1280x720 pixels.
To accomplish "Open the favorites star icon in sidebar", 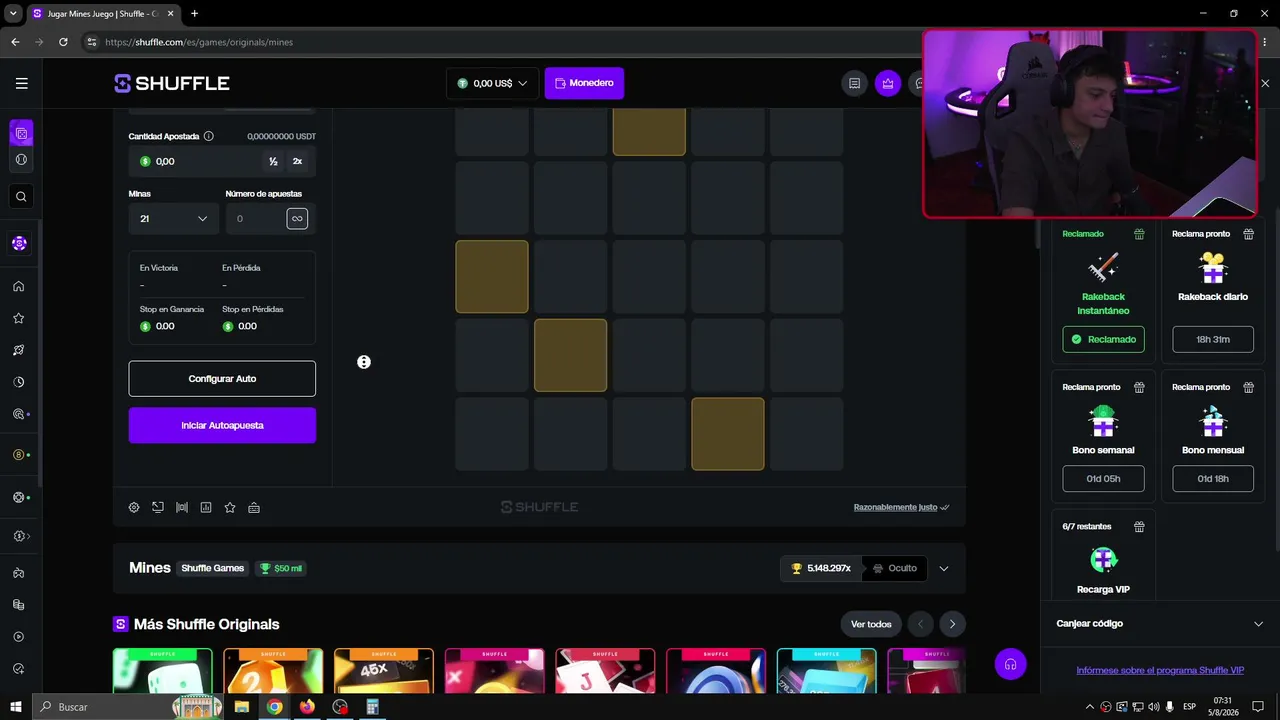I will 19,319.
